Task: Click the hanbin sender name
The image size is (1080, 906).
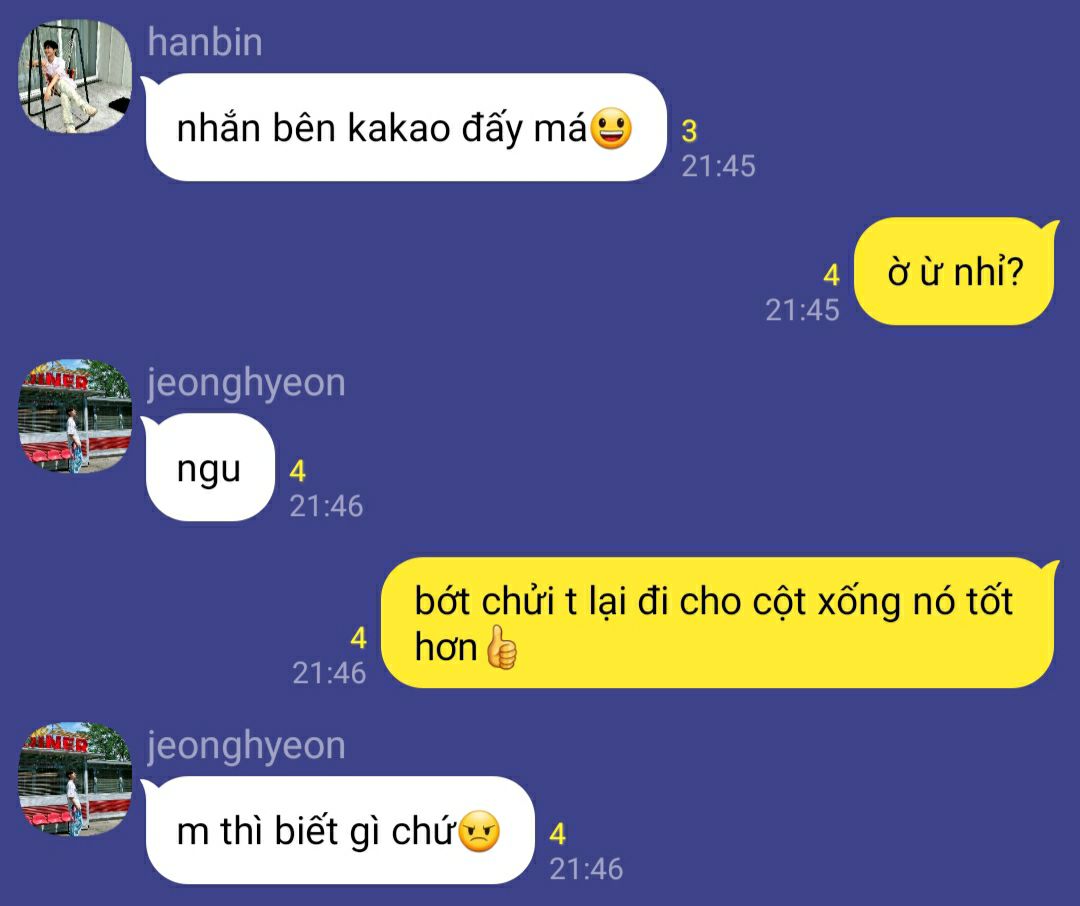Action: tap(205, 43)
